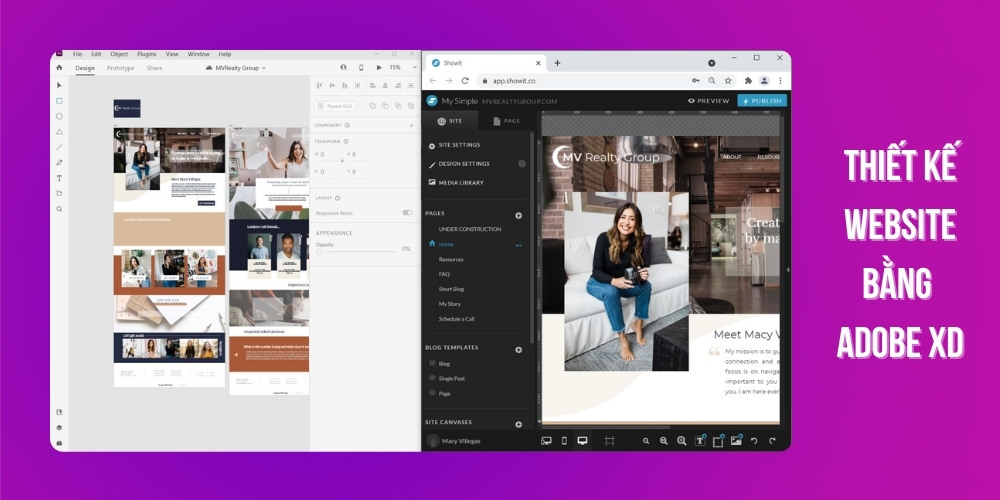Switch to the Prototype tab in XD

[121, 68]
